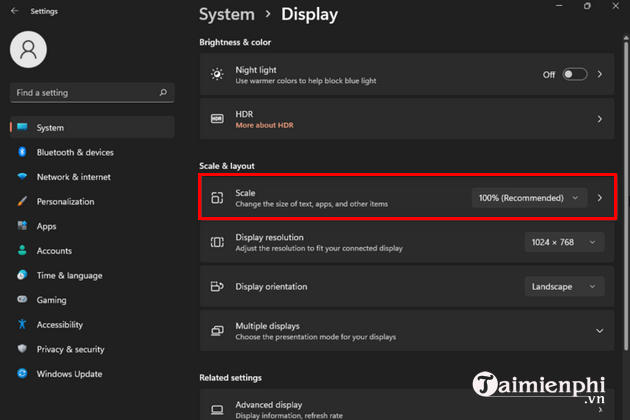Click the Night light sun icon

pyautogui.click(x=217, y=74)
